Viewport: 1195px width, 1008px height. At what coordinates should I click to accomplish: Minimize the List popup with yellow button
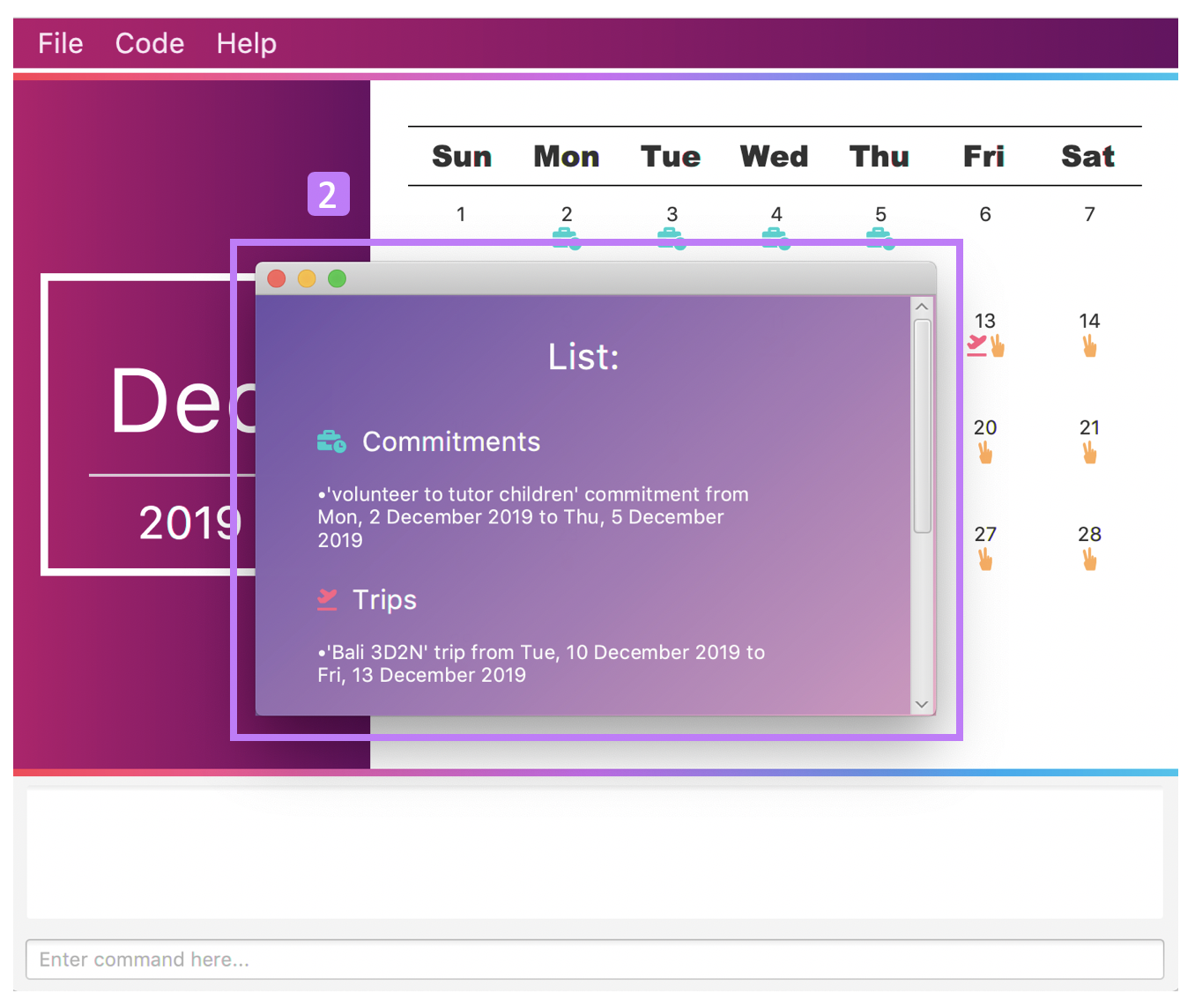tap(307, 278)
